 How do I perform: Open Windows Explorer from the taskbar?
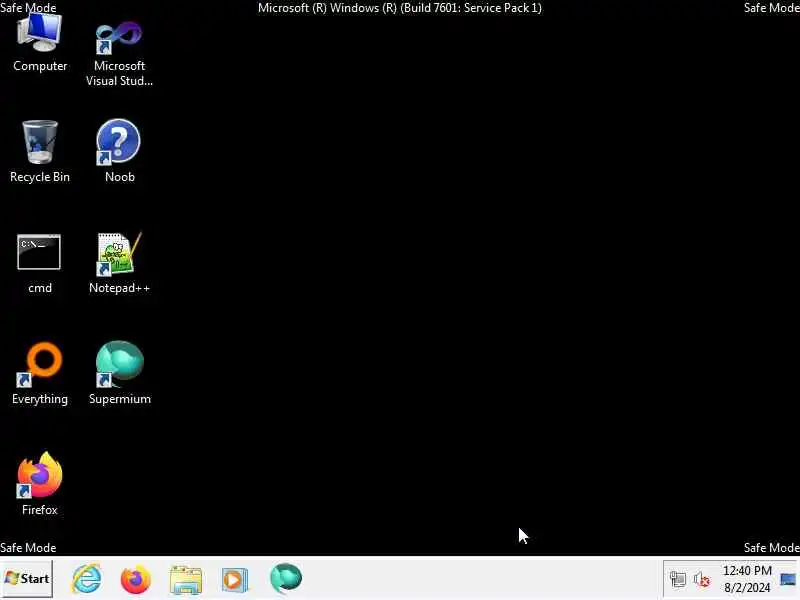tap(186, 580)
